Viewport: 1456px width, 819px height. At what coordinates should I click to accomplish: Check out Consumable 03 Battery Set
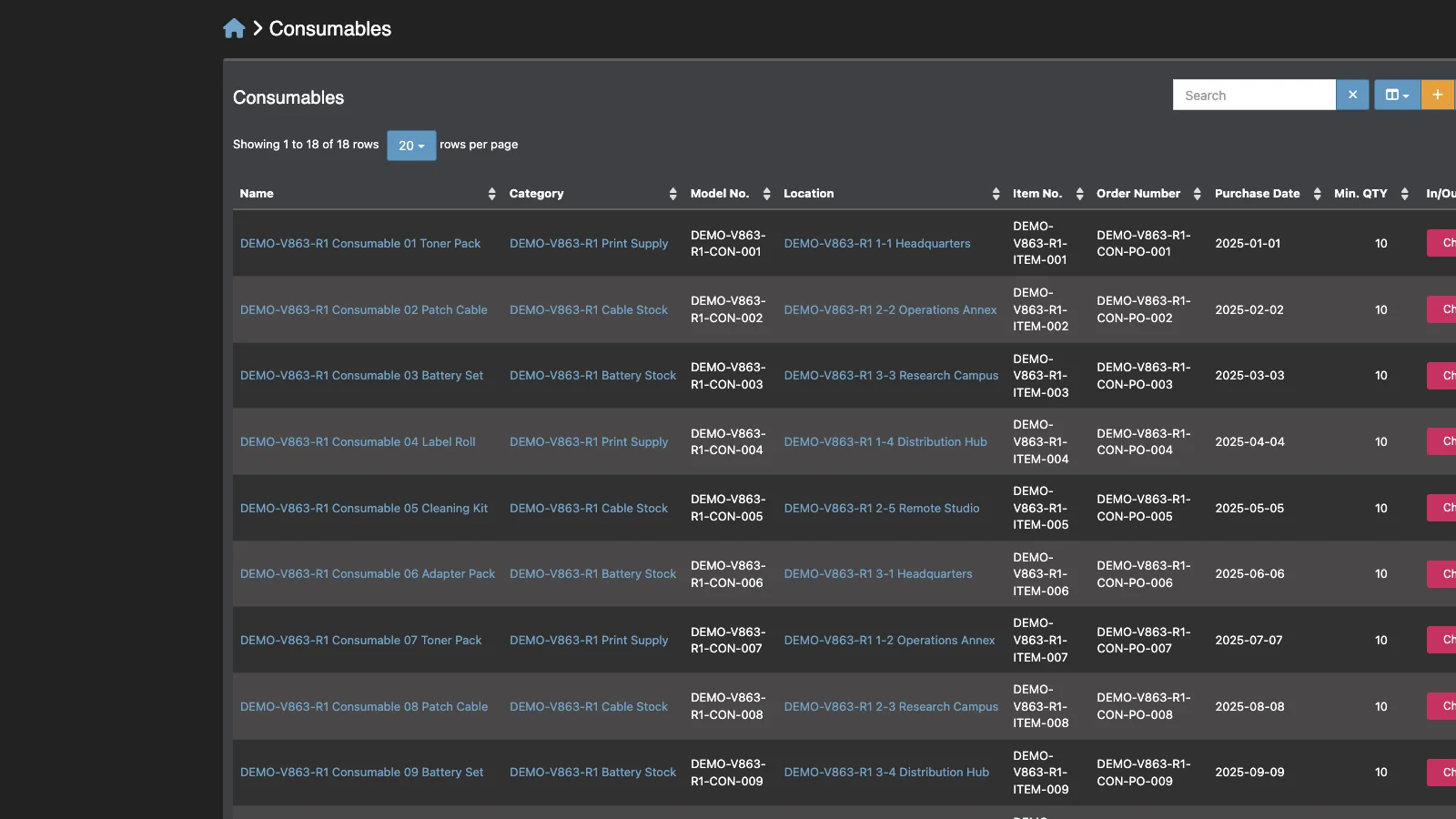click(x=1442, y=375)
